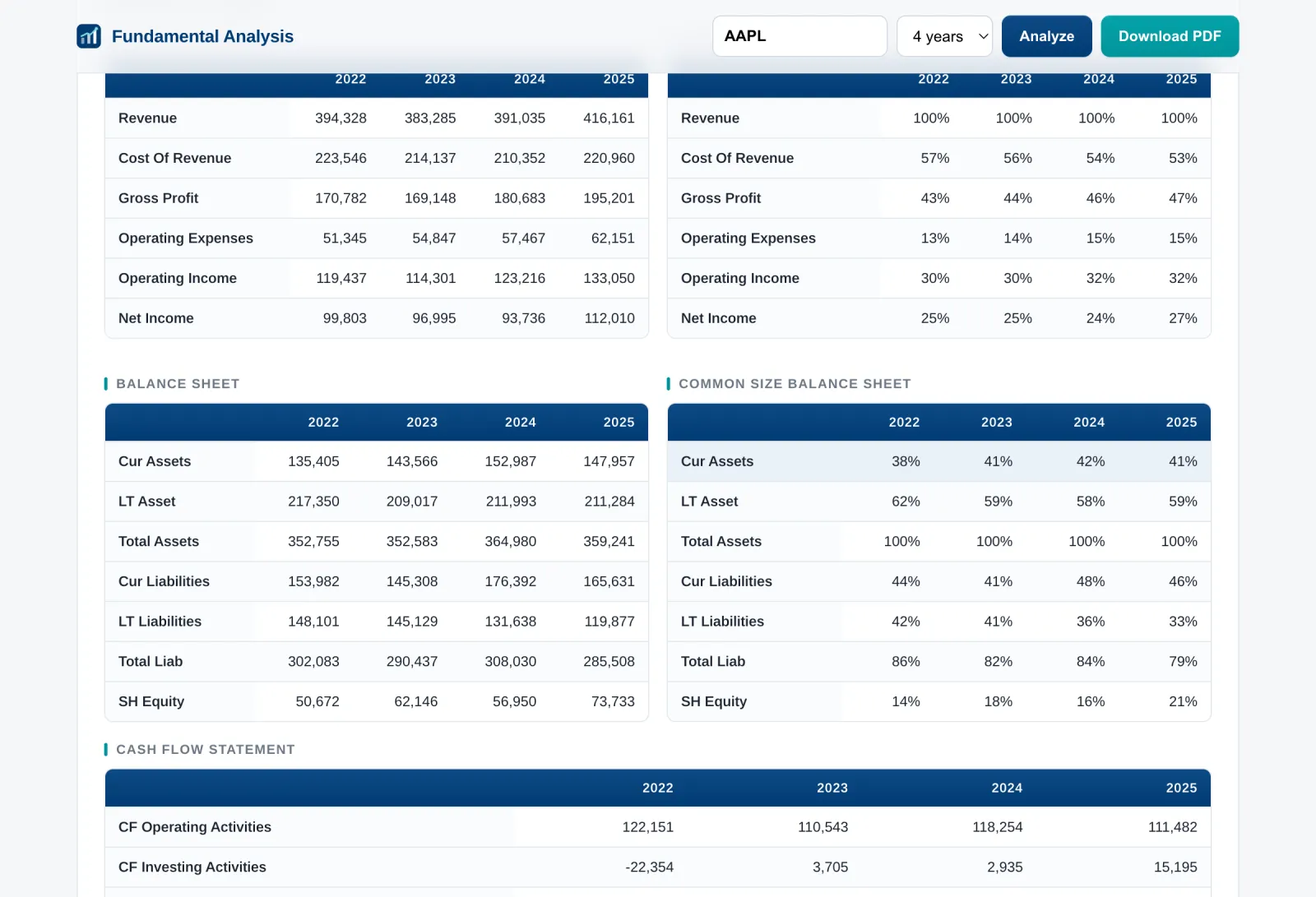The image size is (1316, 897).
Task: Select the 2022 operating cash flow 122,151
Action: (x=647, y=827)
